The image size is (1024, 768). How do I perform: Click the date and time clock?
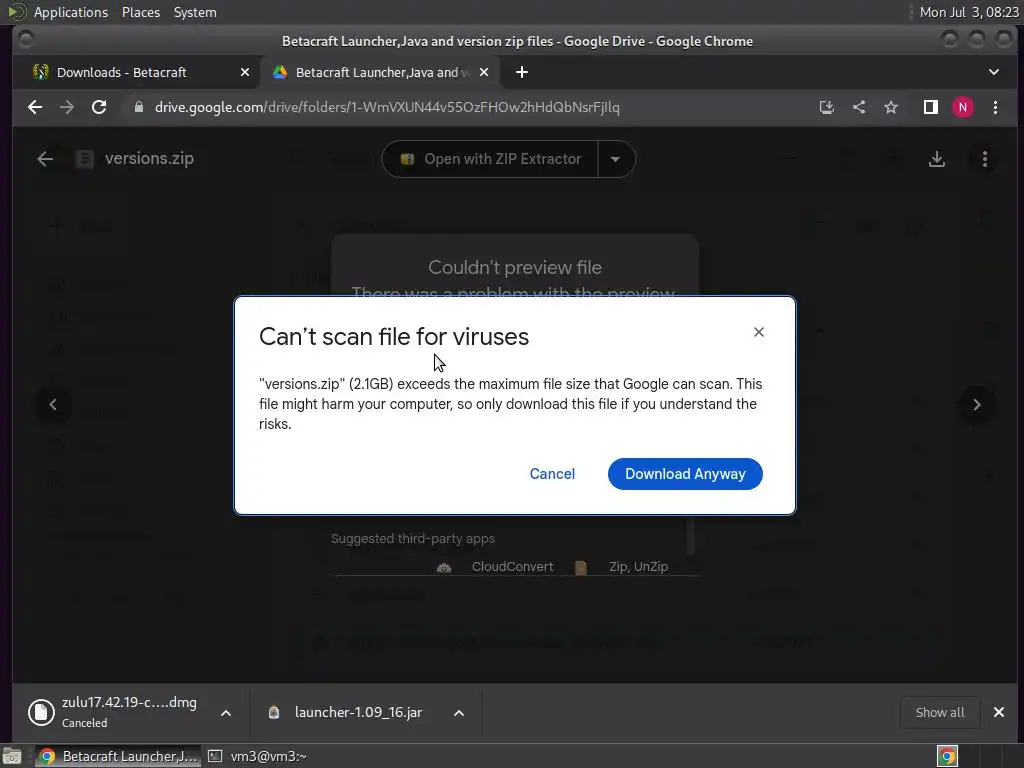tap(968, 12)
